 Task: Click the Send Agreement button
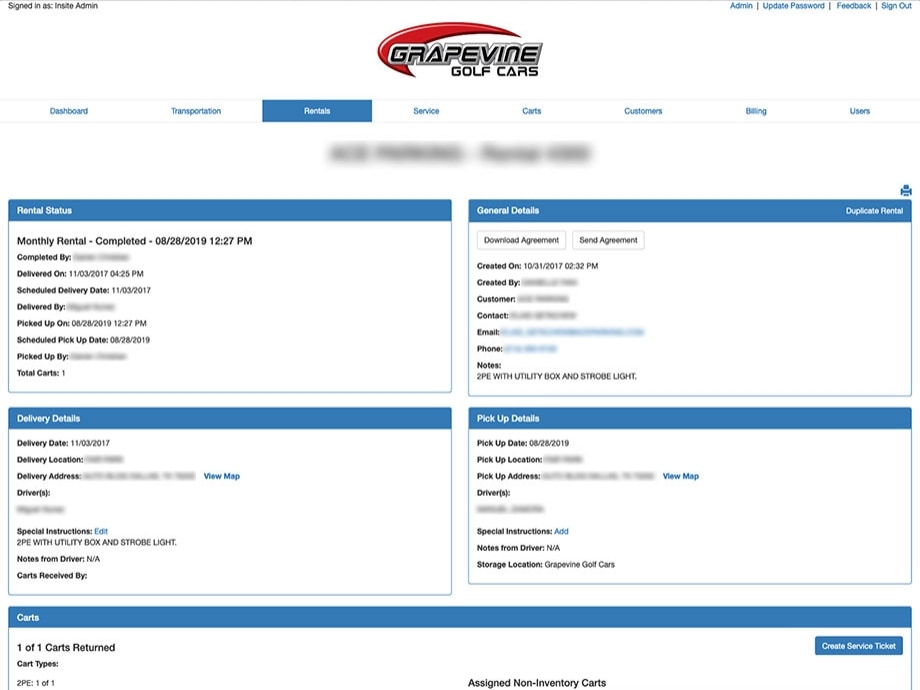point(608,240)
